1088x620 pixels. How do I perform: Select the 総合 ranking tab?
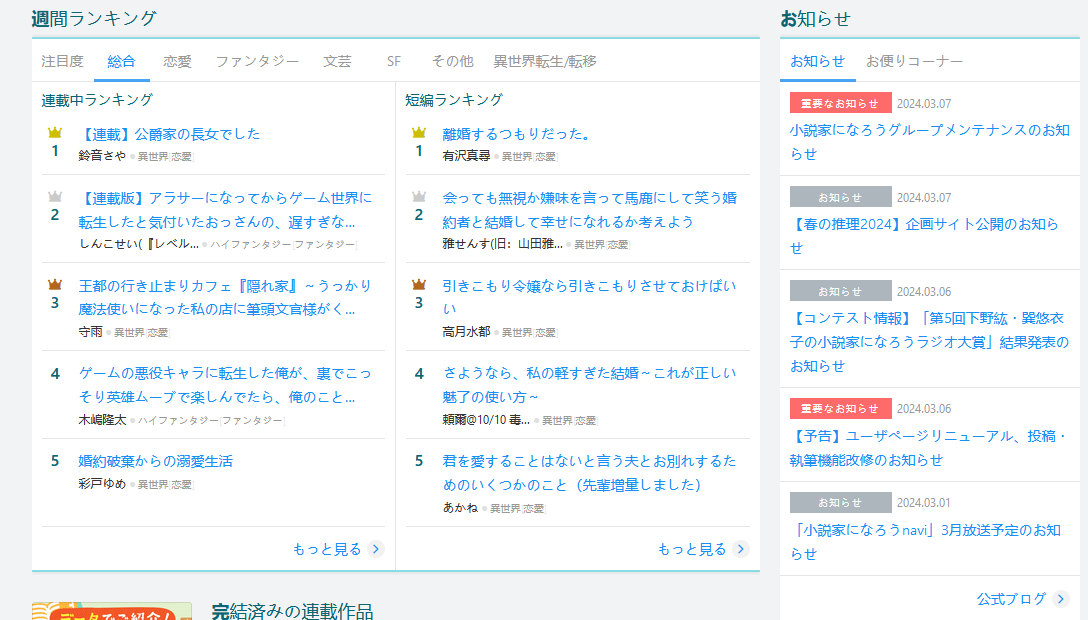tap(121, 61)
